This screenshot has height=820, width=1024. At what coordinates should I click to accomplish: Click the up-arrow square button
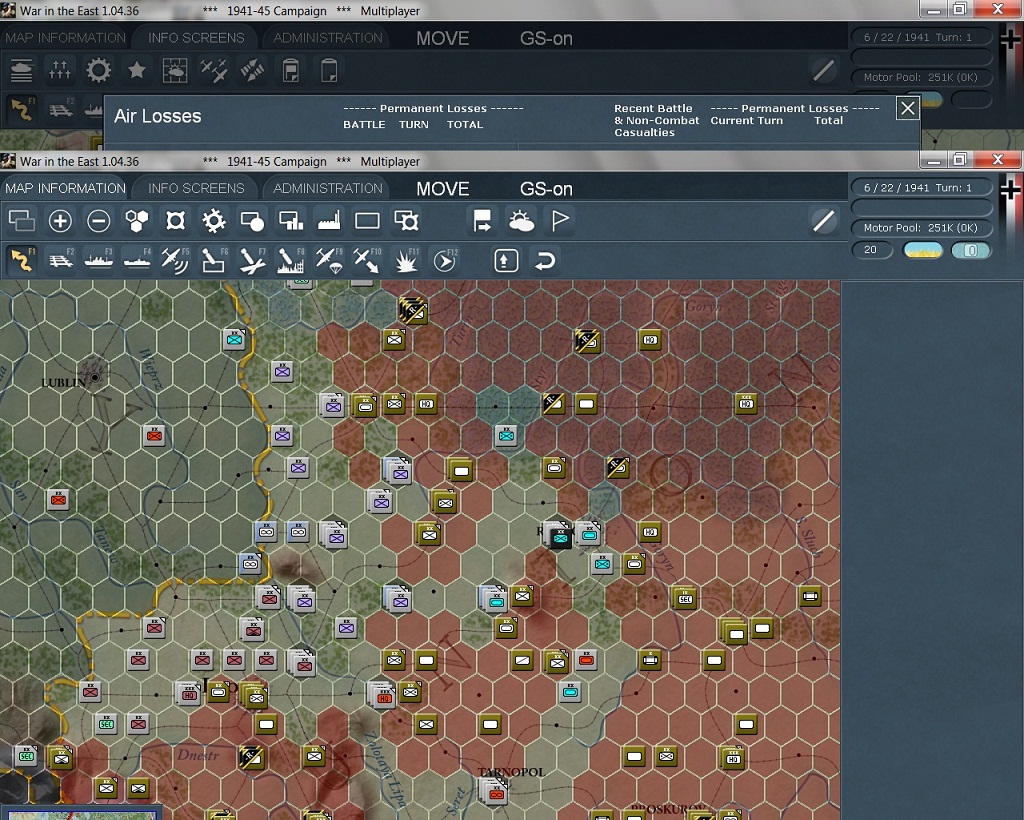[x=506, y=260]
